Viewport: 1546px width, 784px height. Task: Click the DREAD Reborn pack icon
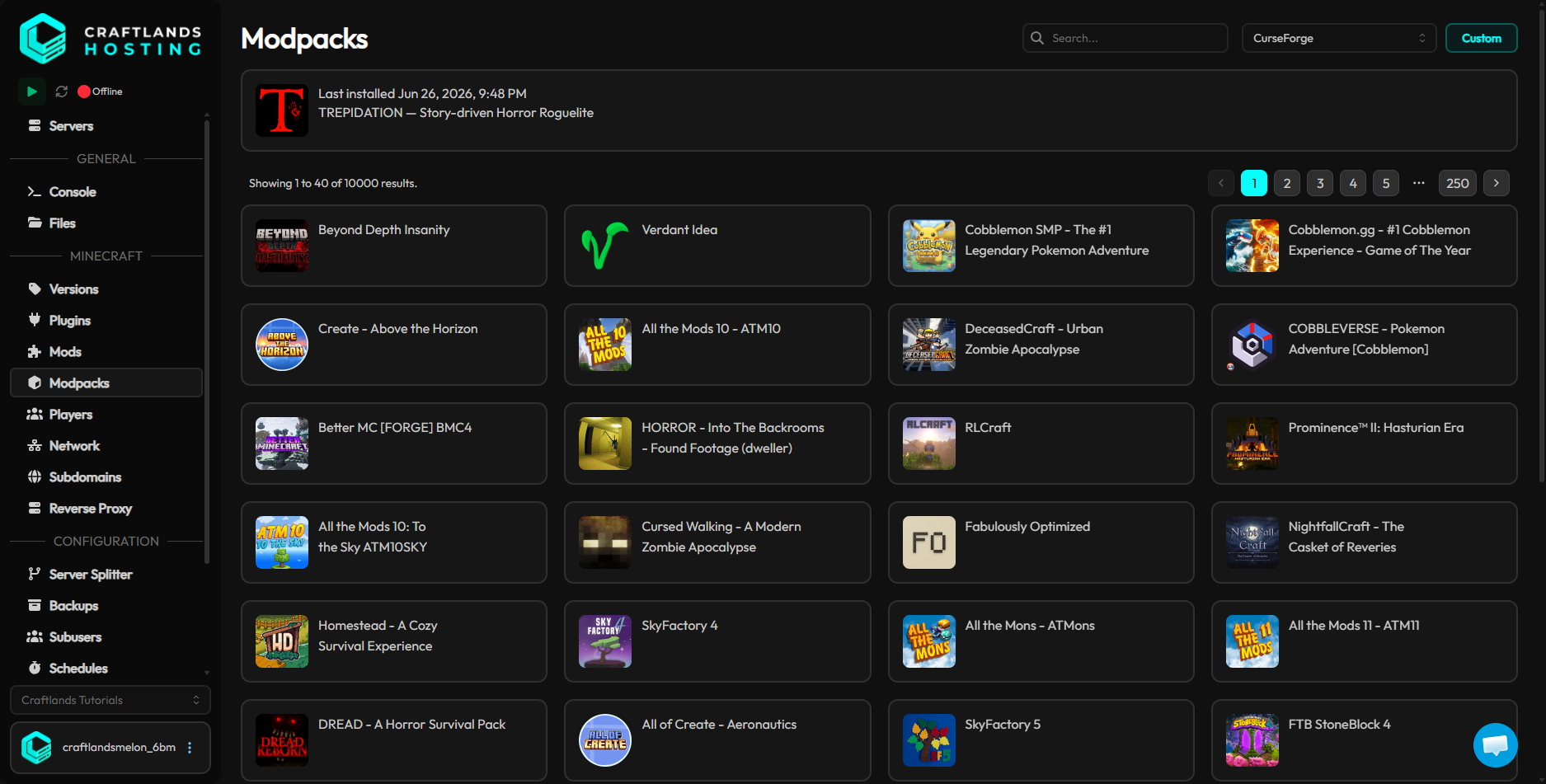pos(282,740)
